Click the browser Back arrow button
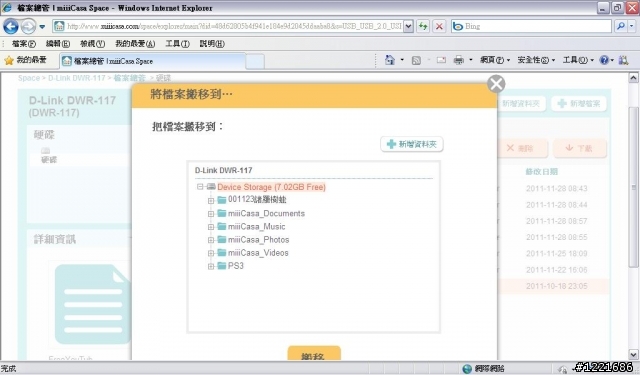The height and width of the screenshot is (375, 640). [11, 27]
